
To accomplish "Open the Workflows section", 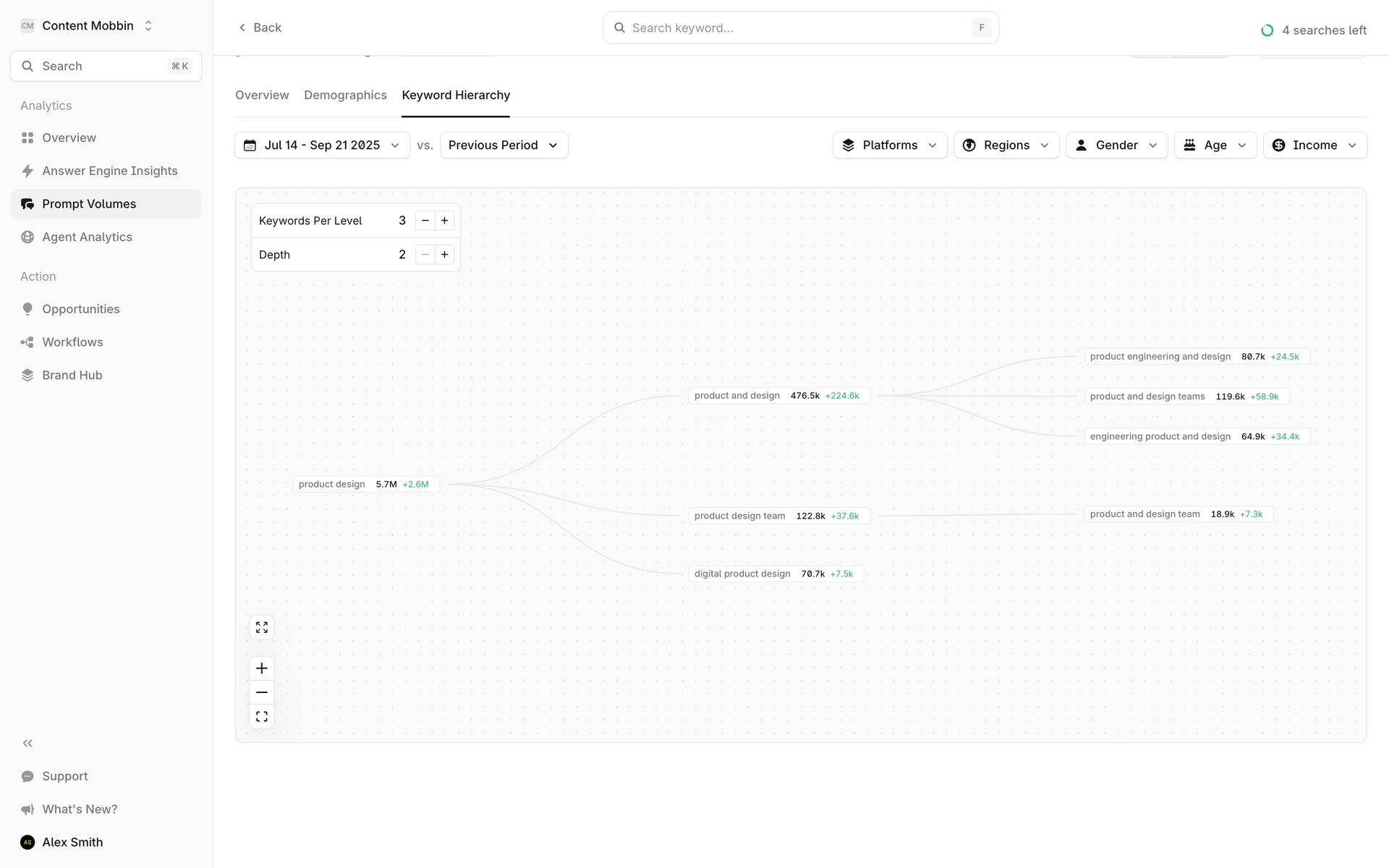I will 72,342.
